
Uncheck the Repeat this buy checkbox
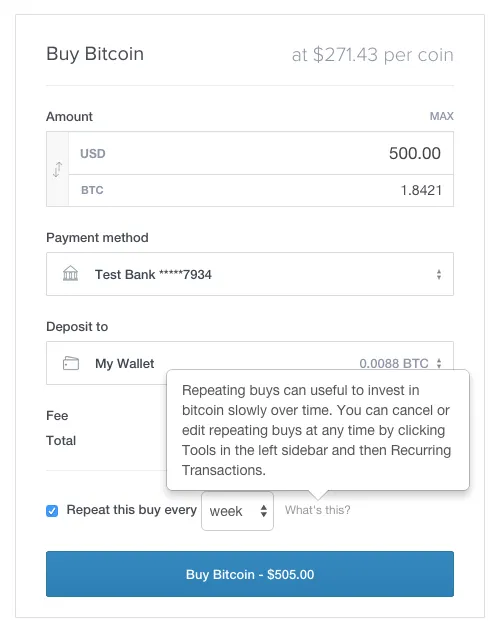[x=52, y=511]
